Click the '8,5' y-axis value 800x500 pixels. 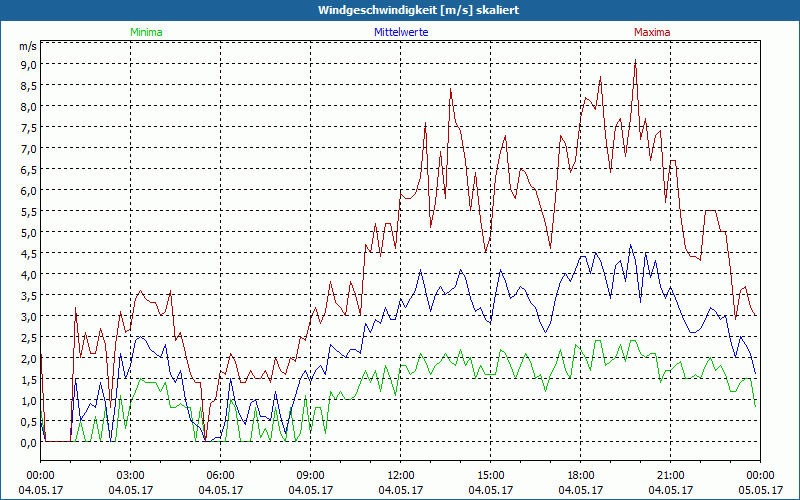click(28, 85)
